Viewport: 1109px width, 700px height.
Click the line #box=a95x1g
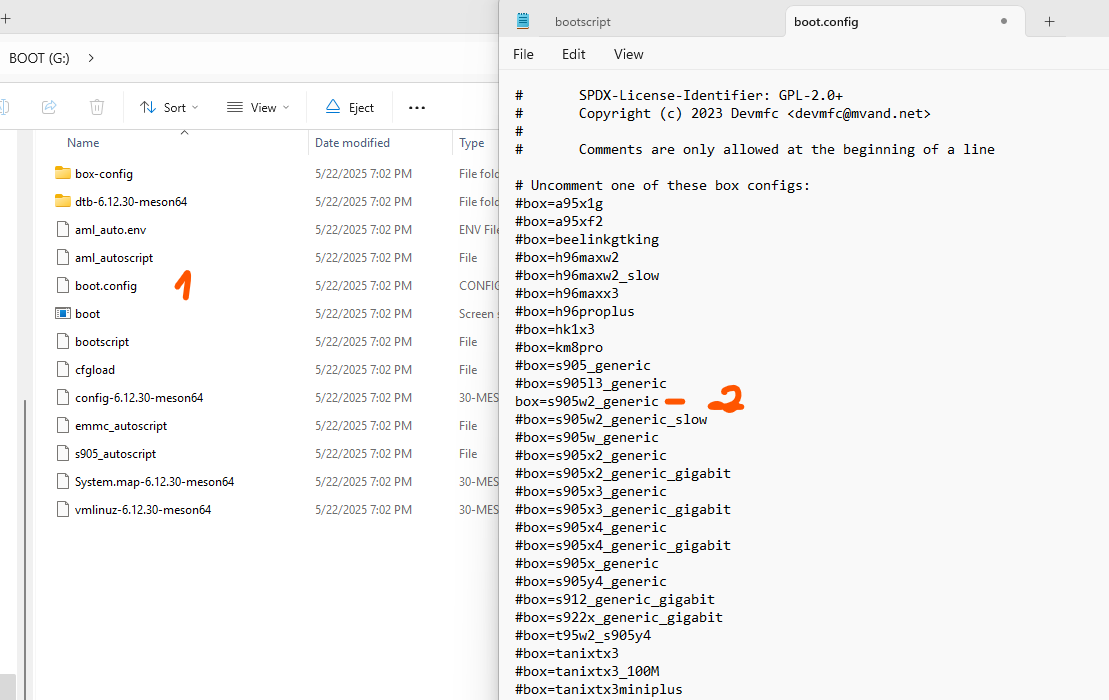pos(559,204)
